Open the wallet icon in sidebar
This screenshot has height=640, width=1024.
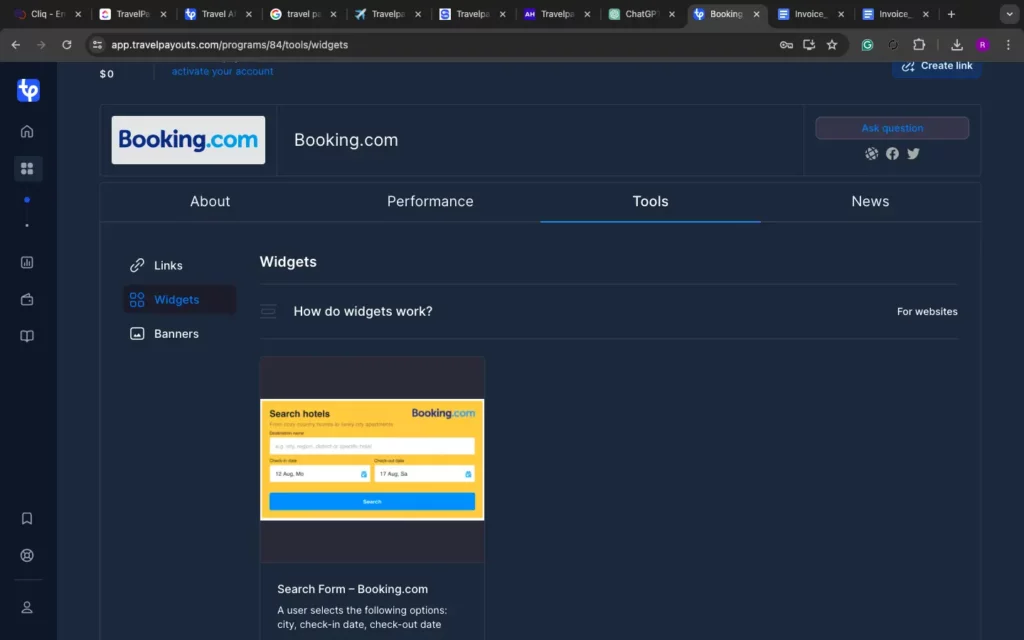pyautogui.click(x=27, y=299)
